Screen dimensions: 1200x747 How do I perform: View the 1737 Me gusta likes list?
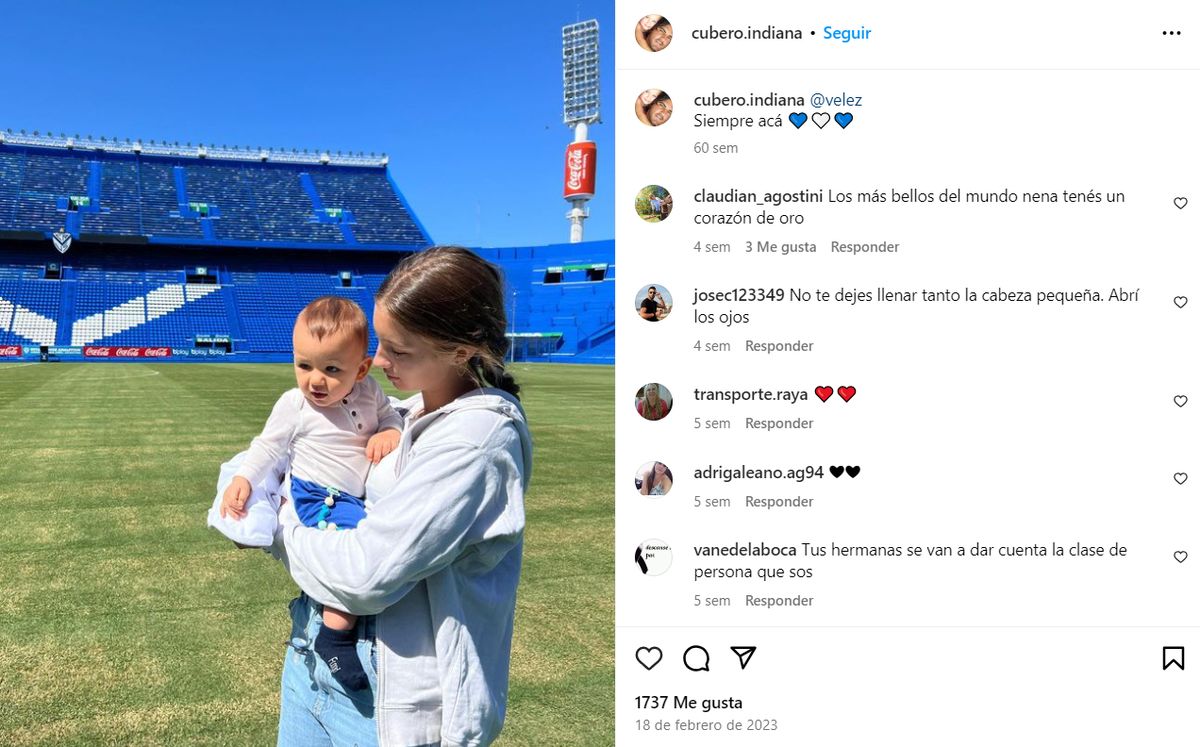[x=689, y=702]
